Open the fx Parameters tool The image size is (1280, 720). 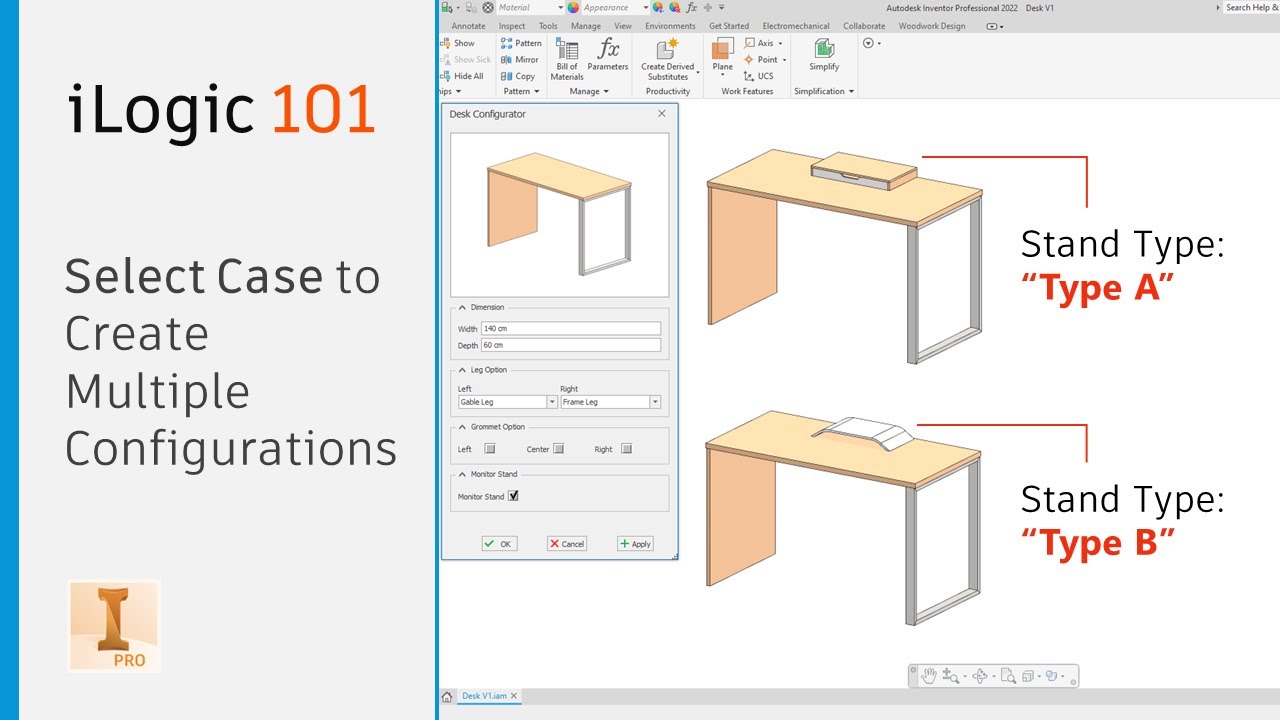tap(608, 56)
